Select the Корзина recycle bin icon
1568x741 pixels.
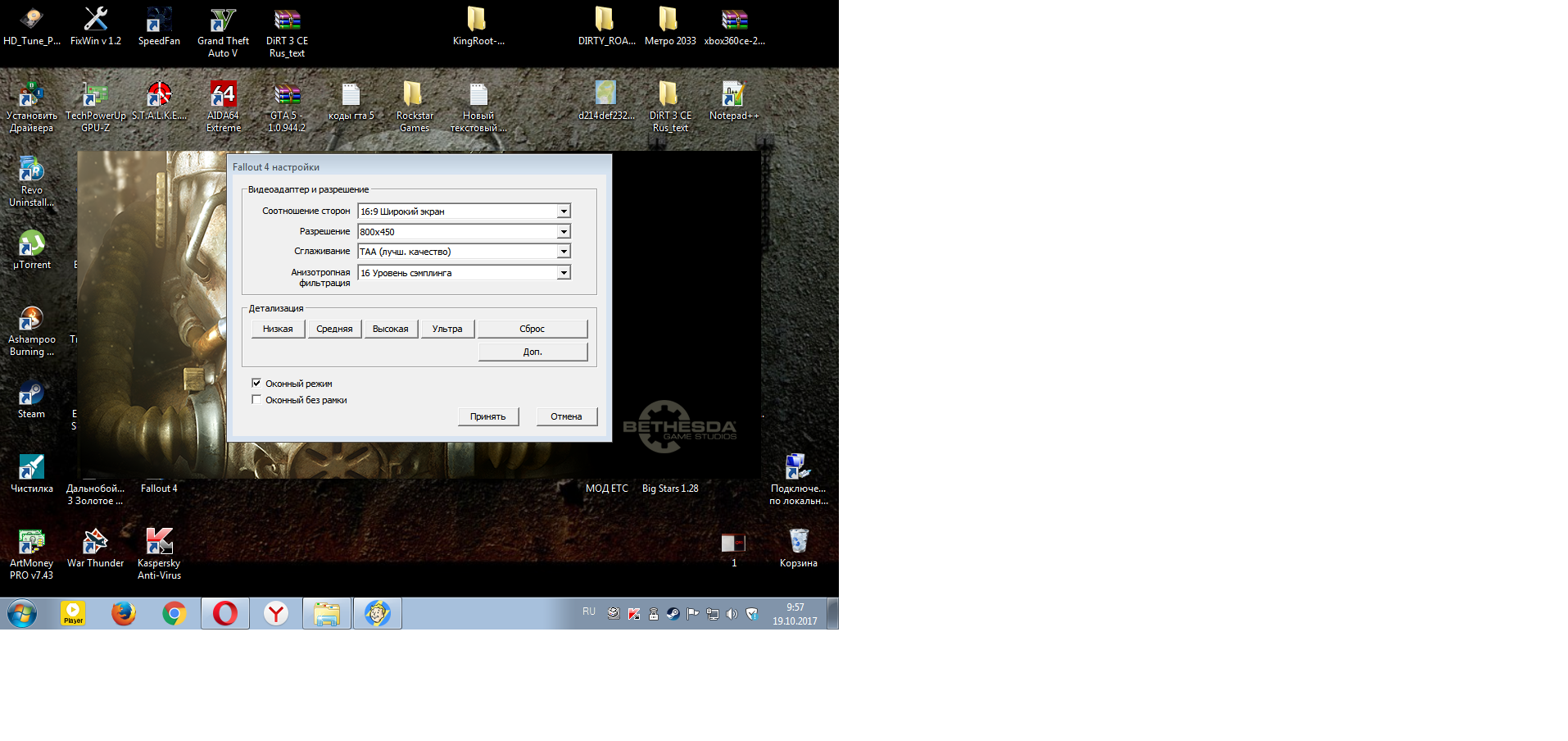(x=798, y=548)
